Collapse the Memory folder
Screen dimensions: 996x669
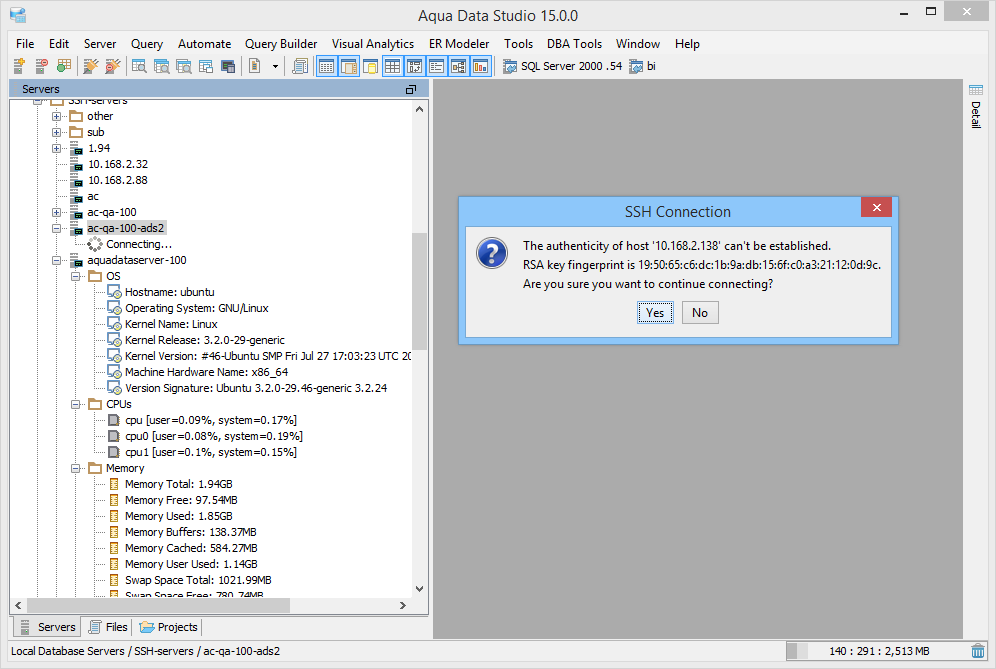(76, 468)
